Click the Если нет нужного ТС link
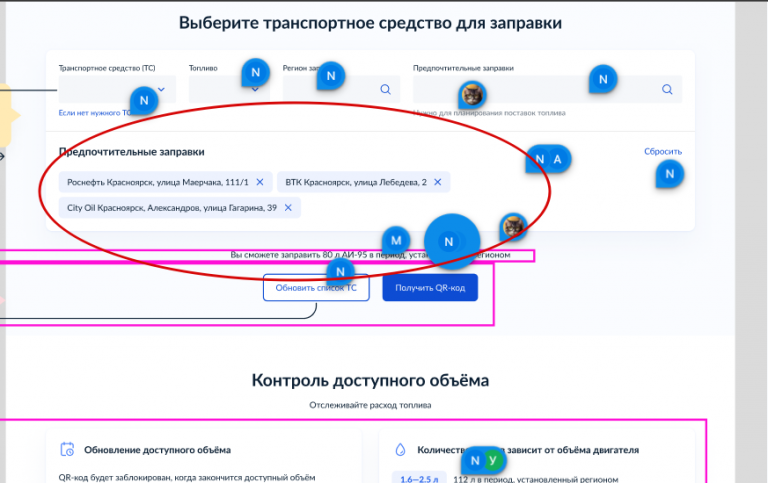Image resolution: width=768 pixels, height=483 pixels. (x=95, y=113)
